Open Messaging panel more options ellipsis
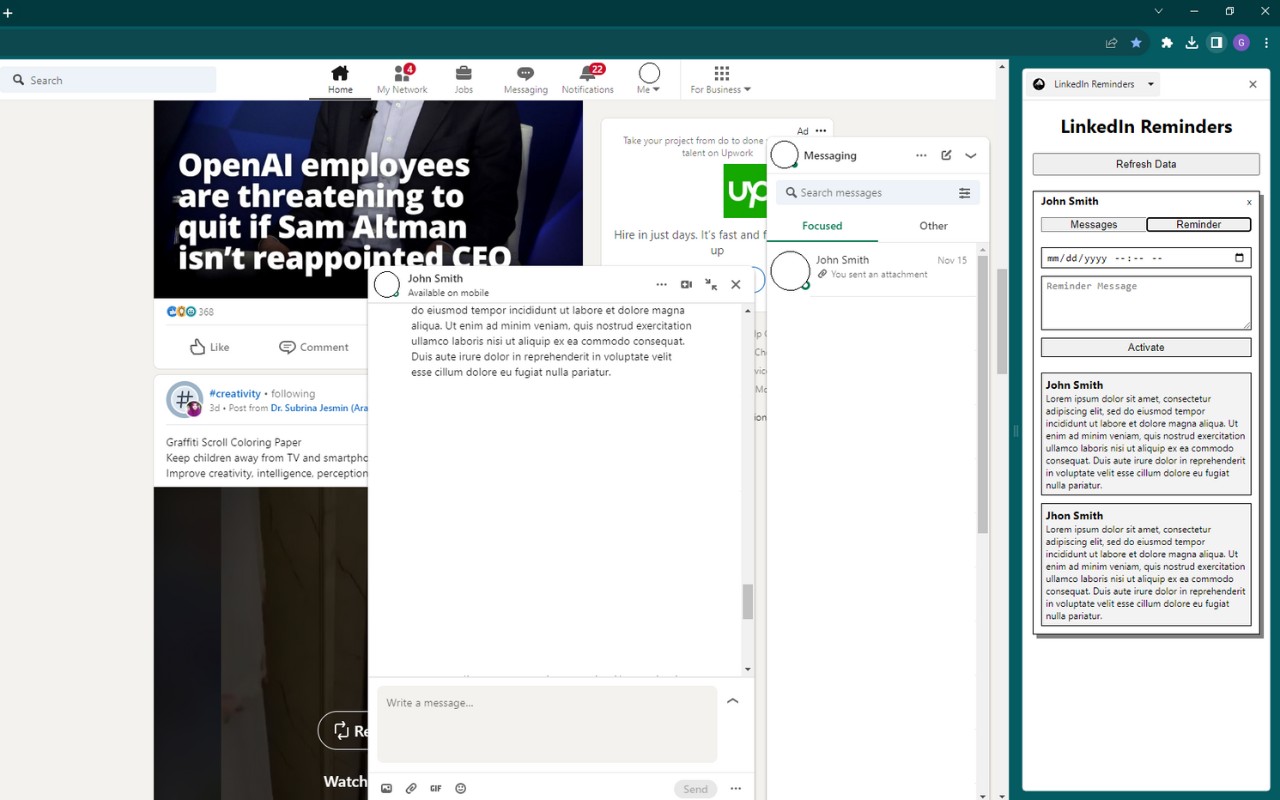 point(921,156)
